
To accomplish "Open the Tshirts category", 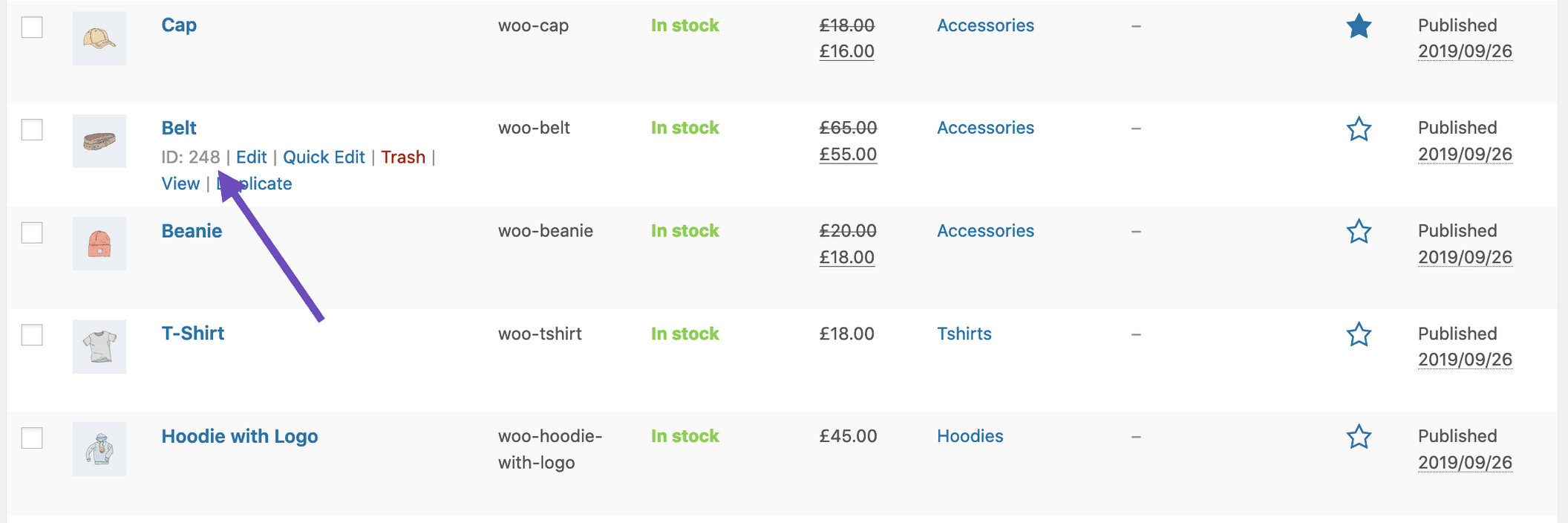I will [964, 334].
